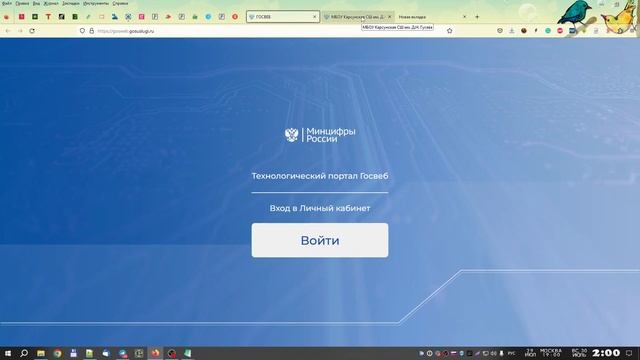Click the 2:00 taskbar clock
640x360 pixels.
pyautogui.click(x=606, y=353)
